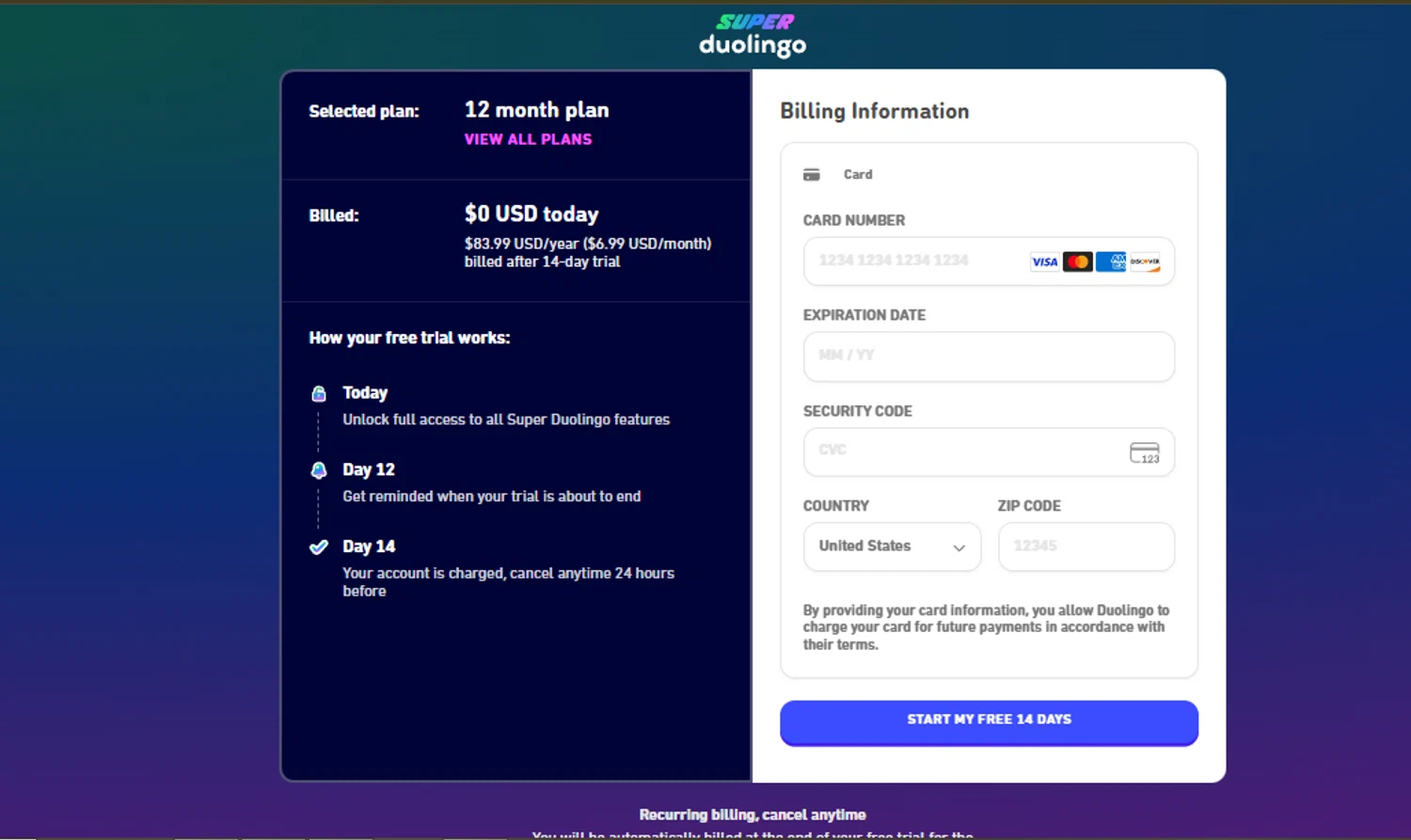This screenshot has height=840, width=1411.
Task: Click the Visa card logo
Action: (1044, 262)
